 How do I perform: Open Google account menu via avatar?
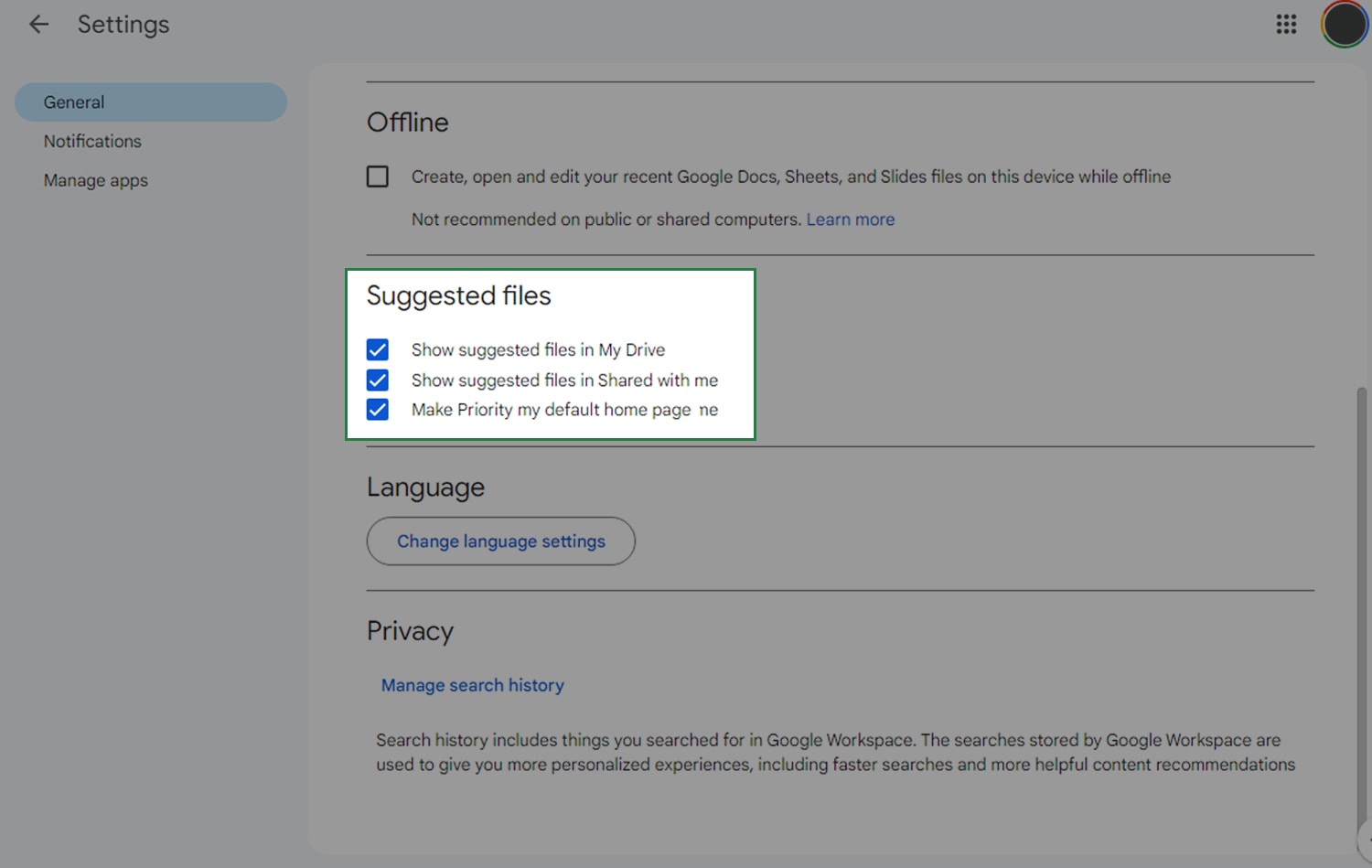coord(1343,25)
